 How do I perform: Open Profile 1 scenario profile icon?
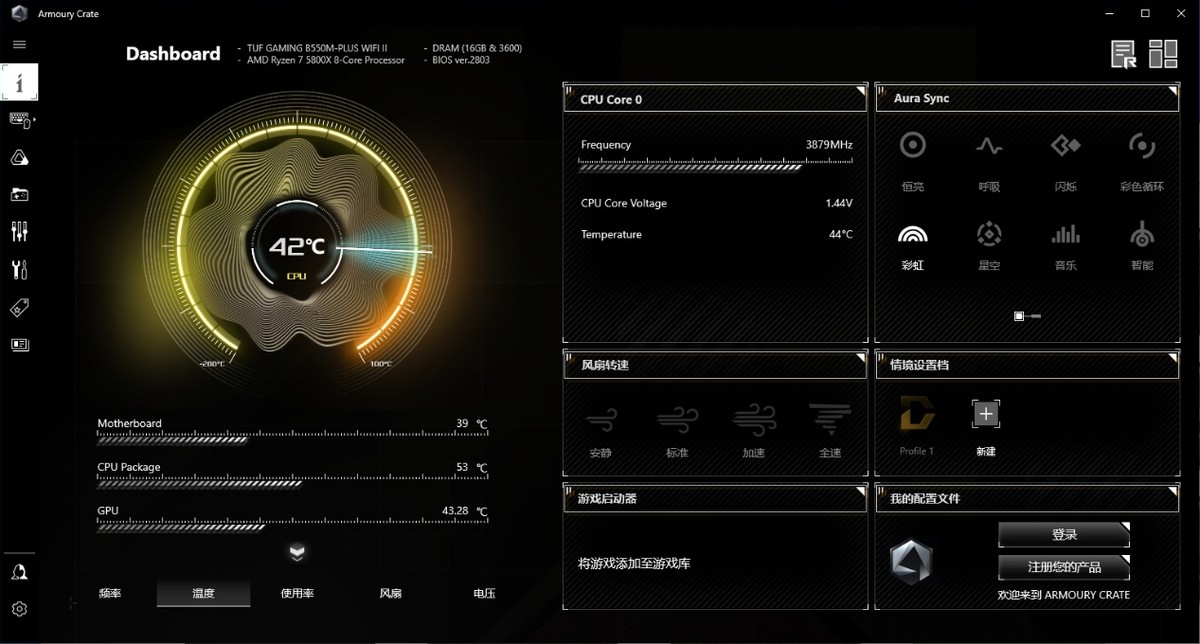pyautogui.click(x=917, y=414)
